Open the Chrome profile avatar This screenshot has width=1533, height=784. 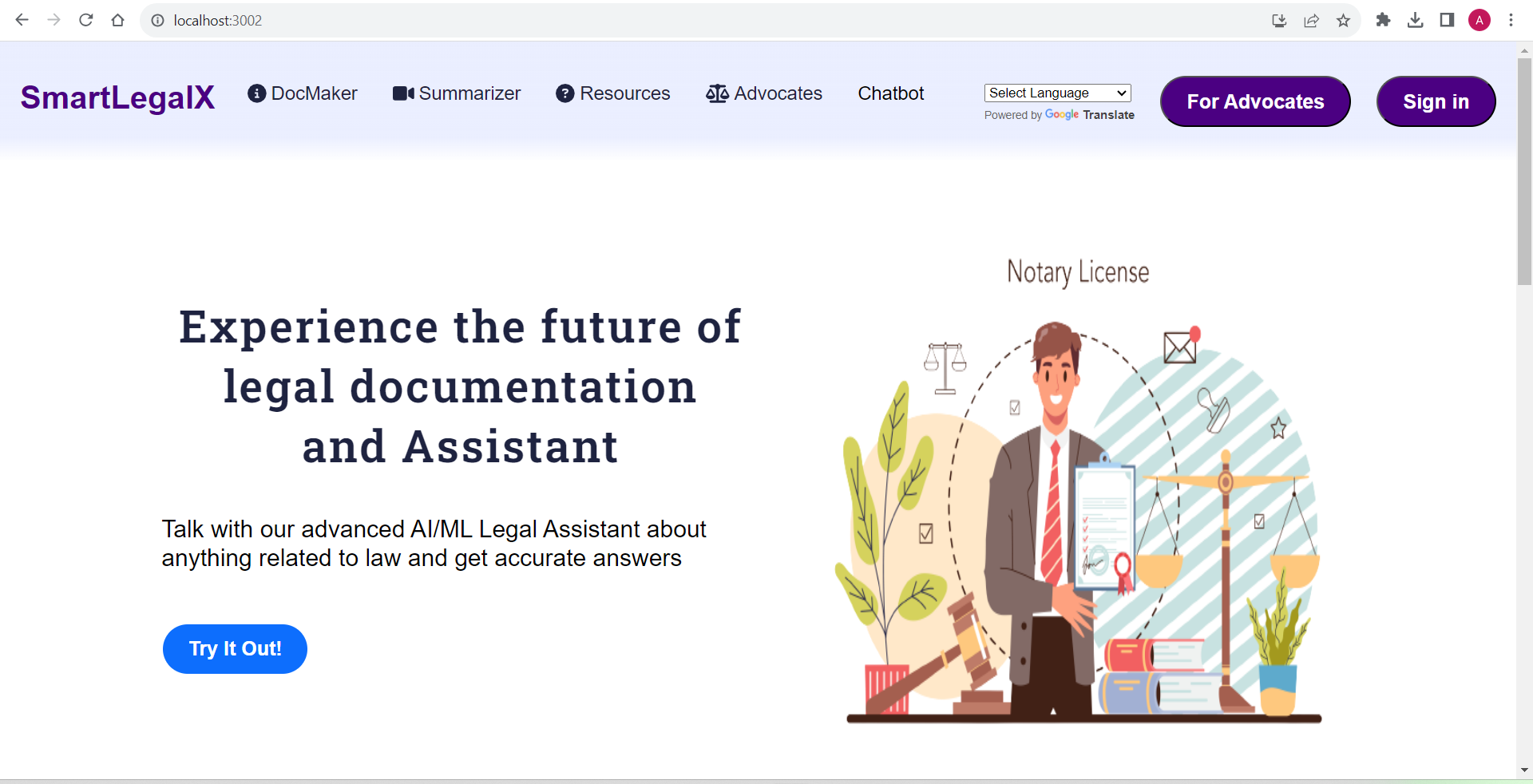click(1479, 20)
